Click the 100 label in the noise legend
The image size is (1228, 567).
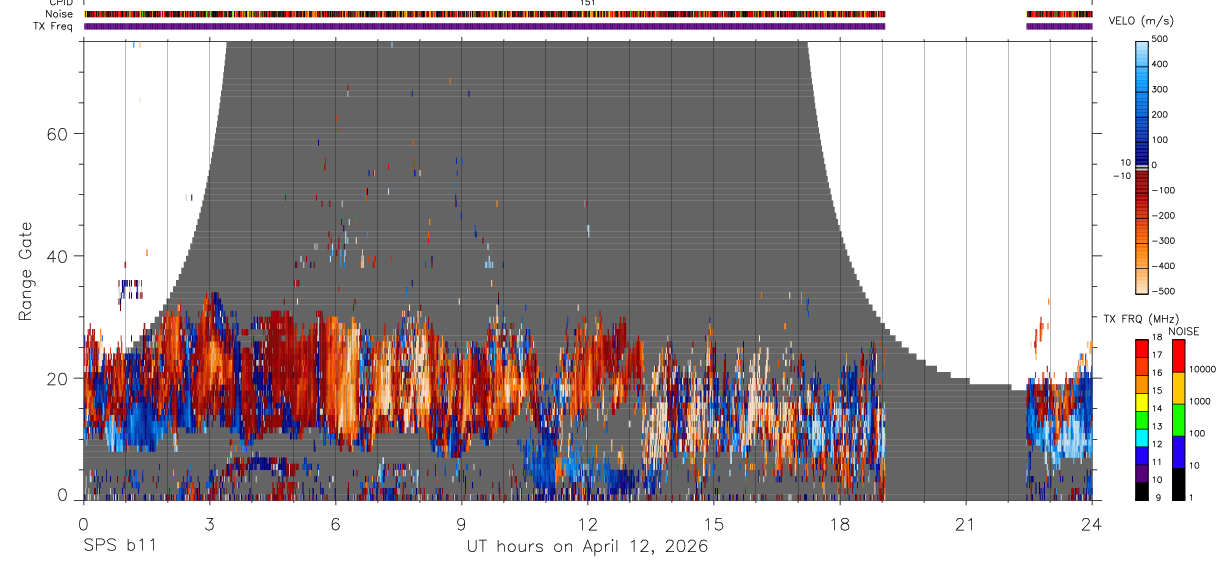1197,433
